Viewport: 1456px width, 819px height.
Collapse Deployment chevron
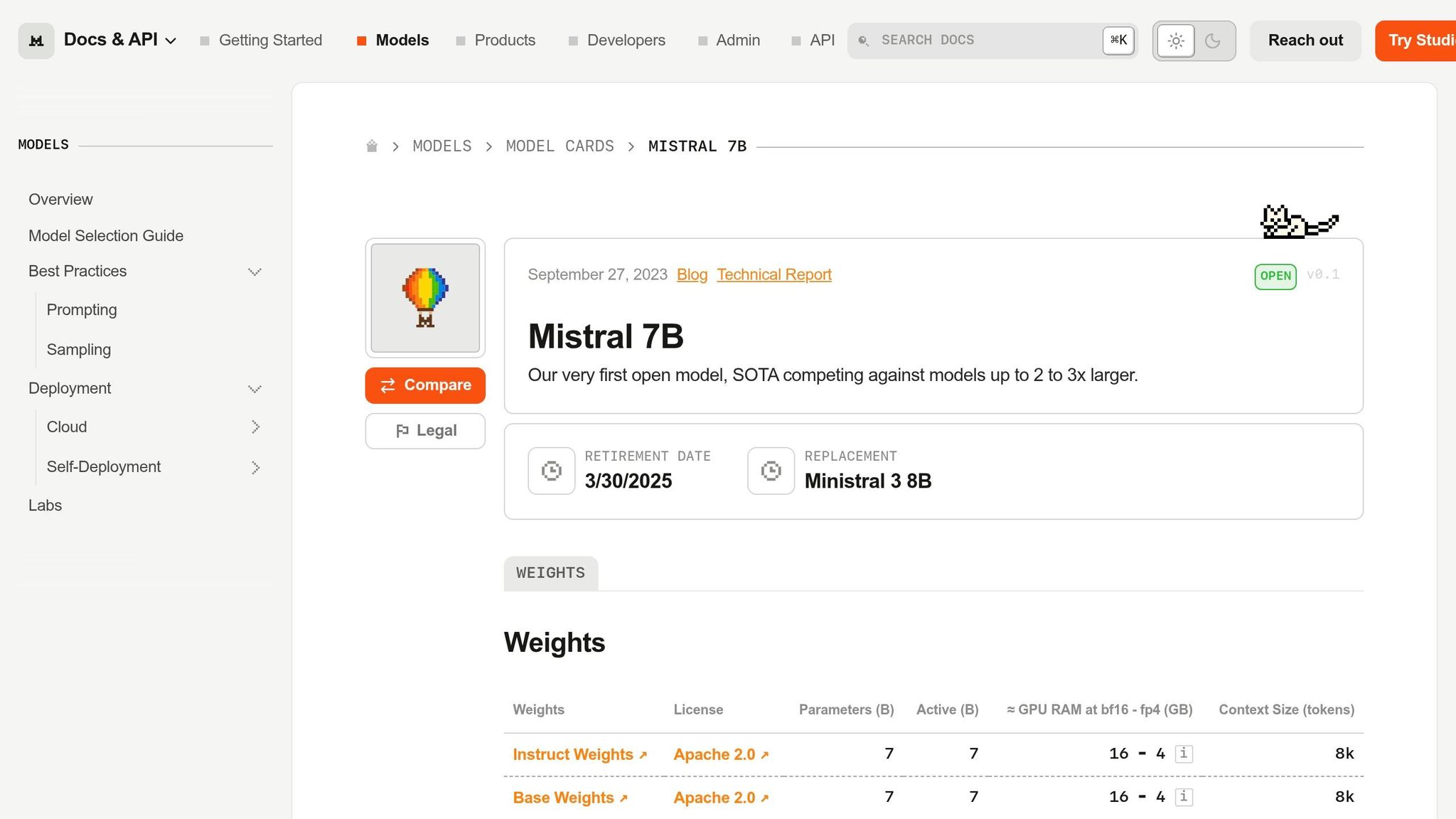tap(255, 389)
